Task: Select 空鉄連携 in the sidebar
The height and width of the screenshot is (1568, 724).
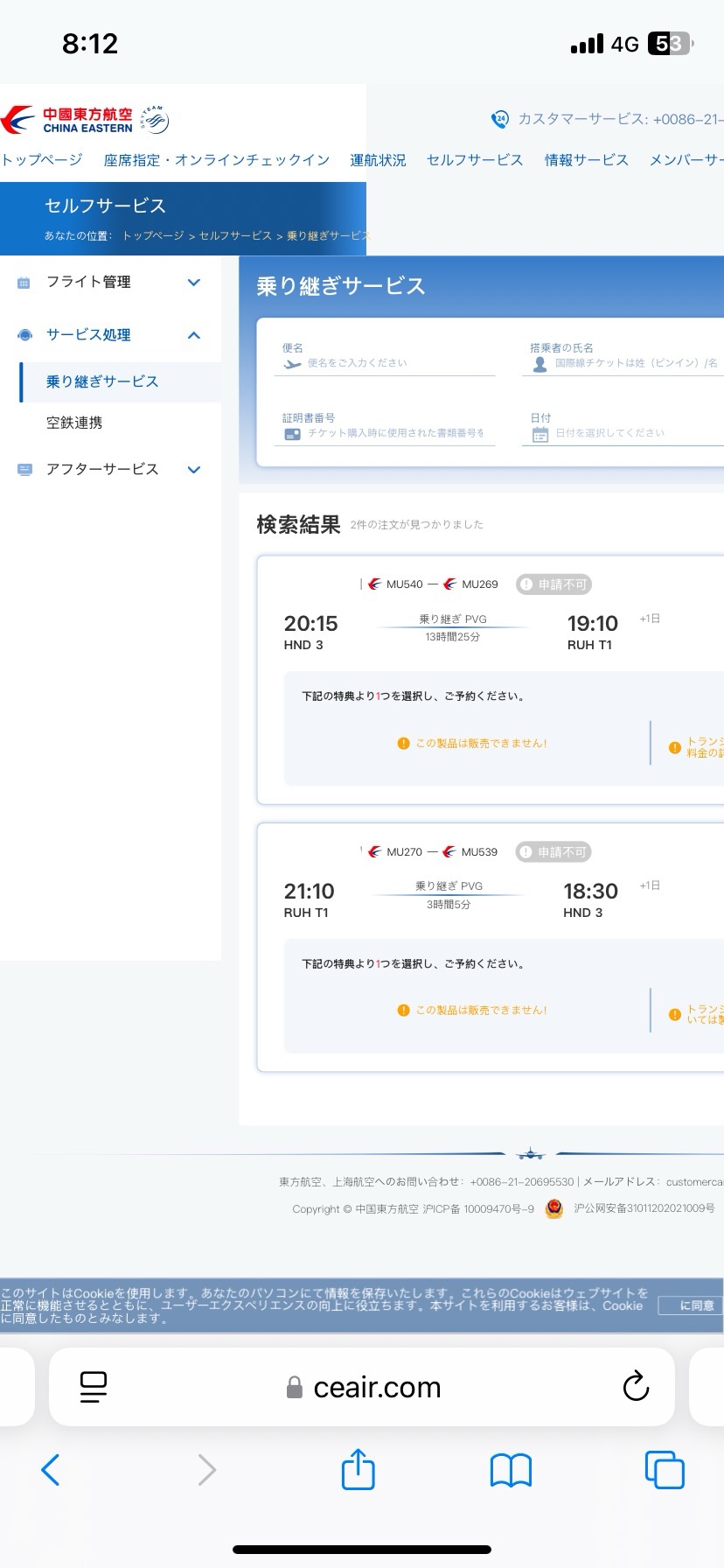Action: coord(74,423)
